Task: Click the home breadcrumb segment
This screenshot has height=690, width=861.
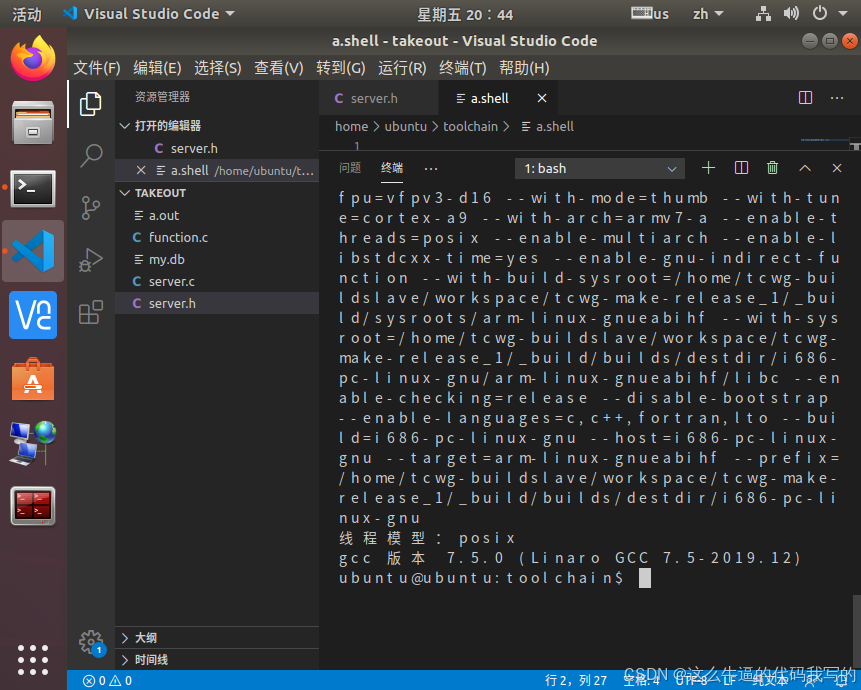Action: tap(351, 127)
